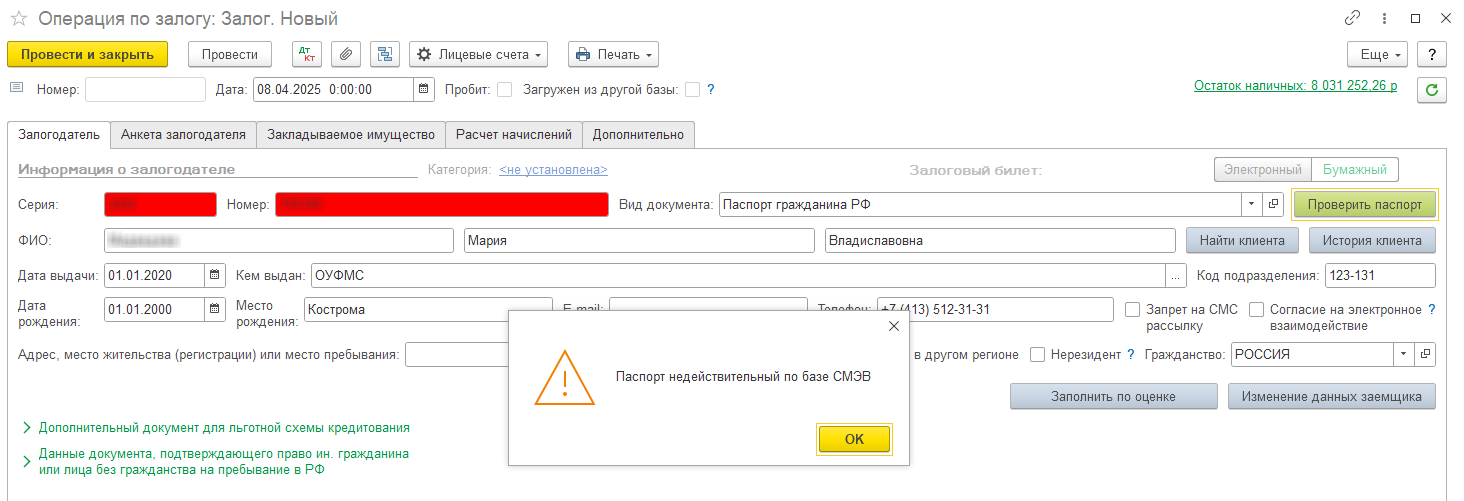This screenshot has width=1464, height=501.
Task: Open the notes icon left of Номер
Action: pyautogui.click(x=16, y=88)
